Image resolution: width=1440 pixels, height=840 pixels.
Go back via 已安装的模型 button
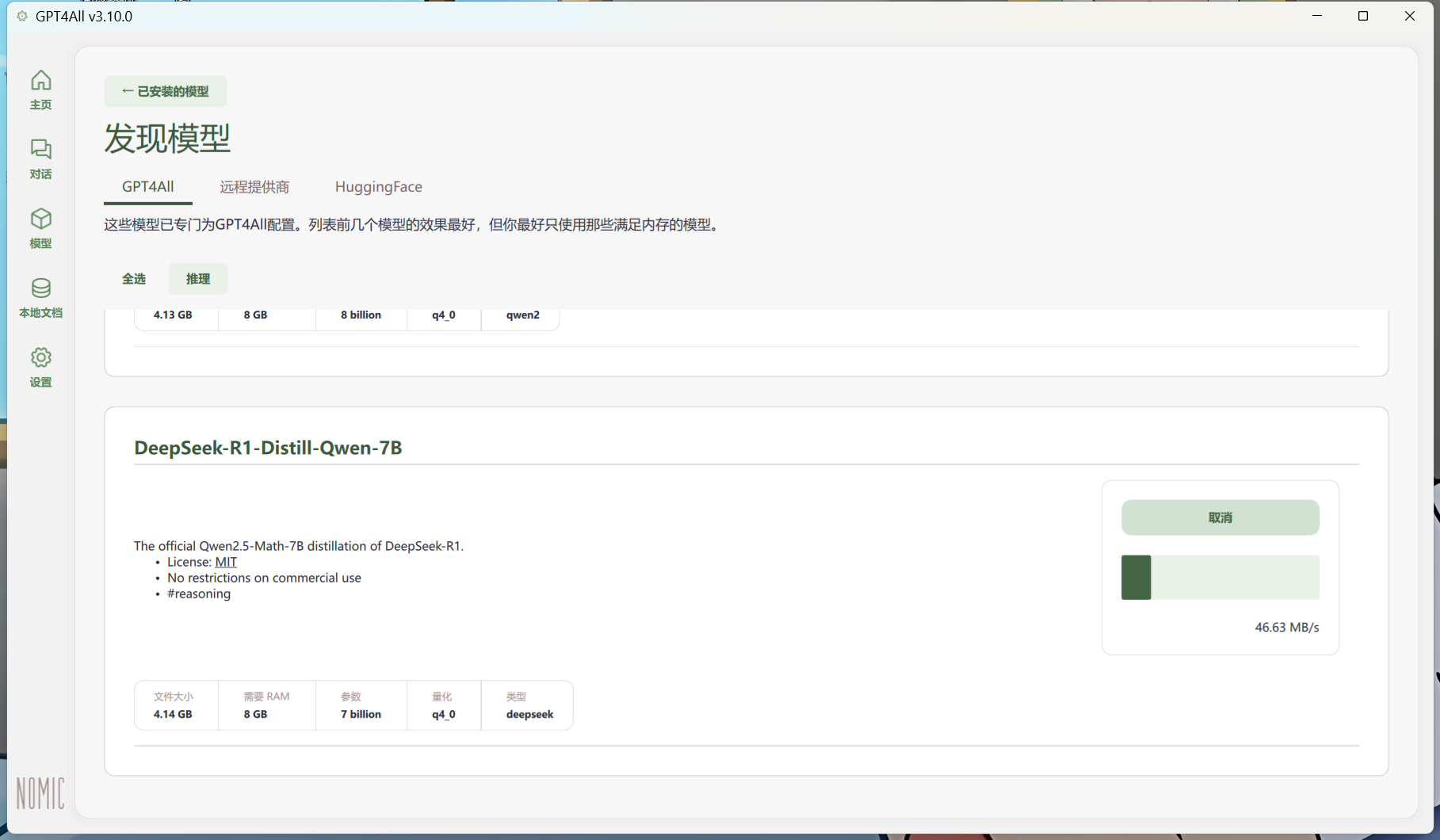pos(165,91)
